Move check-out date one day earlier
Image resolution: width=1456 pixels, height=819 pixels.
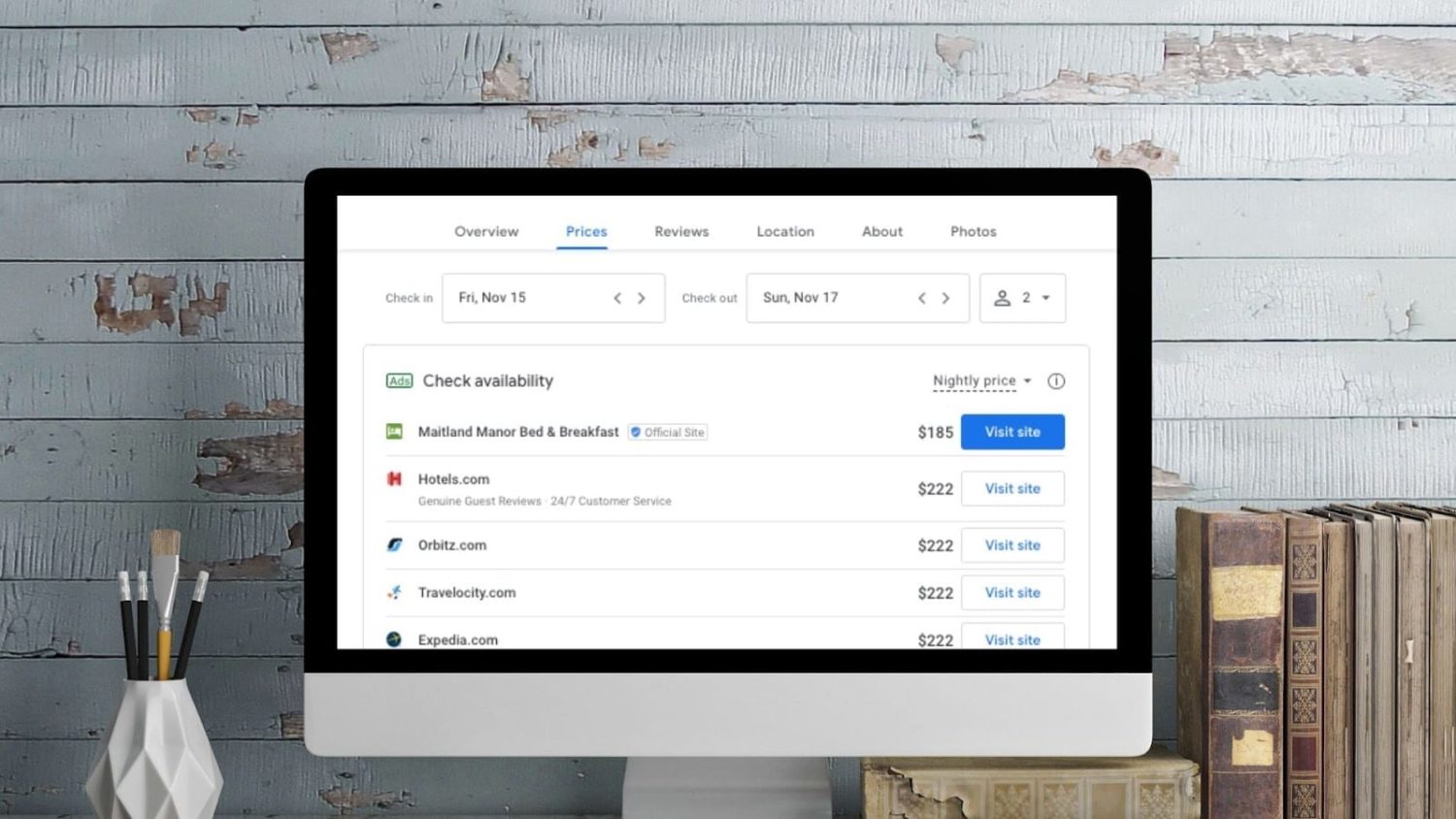(x=922, y=298)
